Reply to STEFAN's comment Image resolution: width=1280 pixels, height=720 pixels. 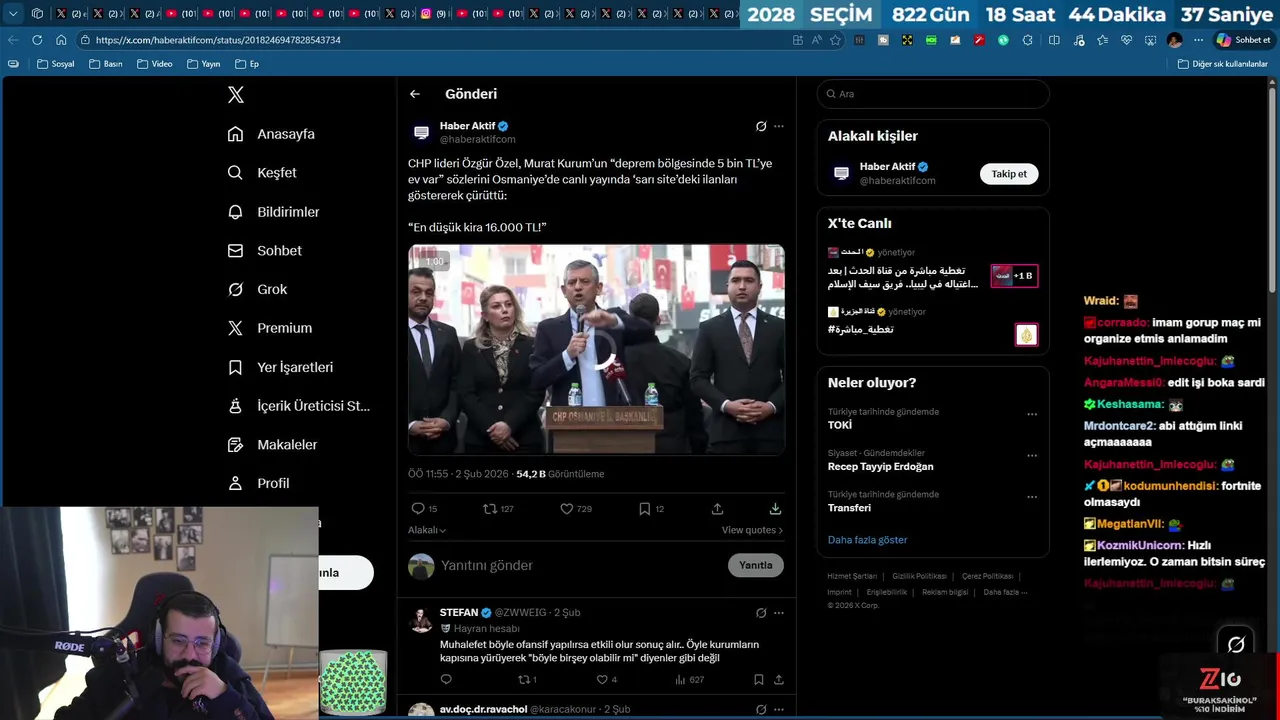446,680
